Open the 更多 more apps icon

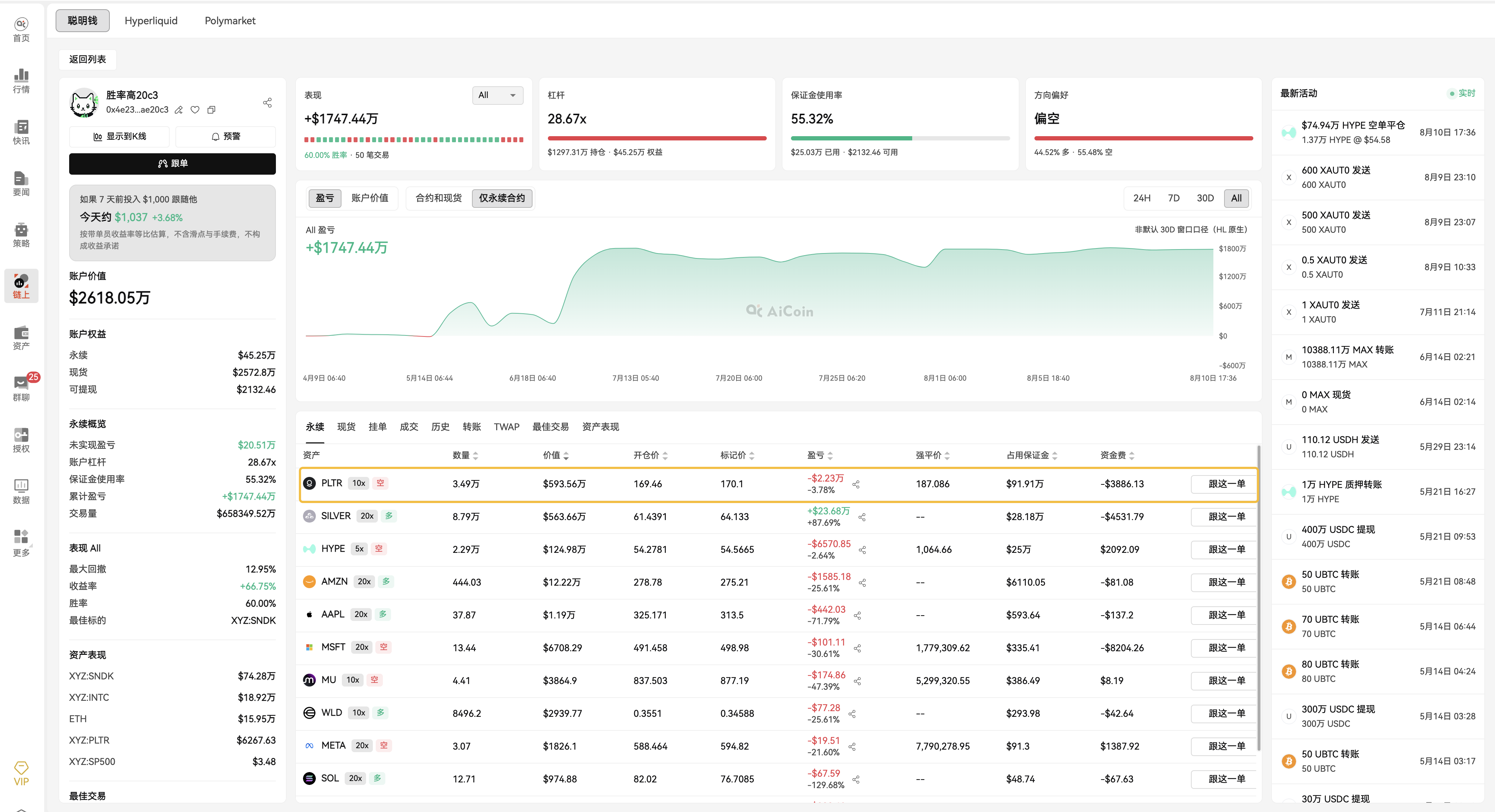pyautogui.click(x=21, y=543)
